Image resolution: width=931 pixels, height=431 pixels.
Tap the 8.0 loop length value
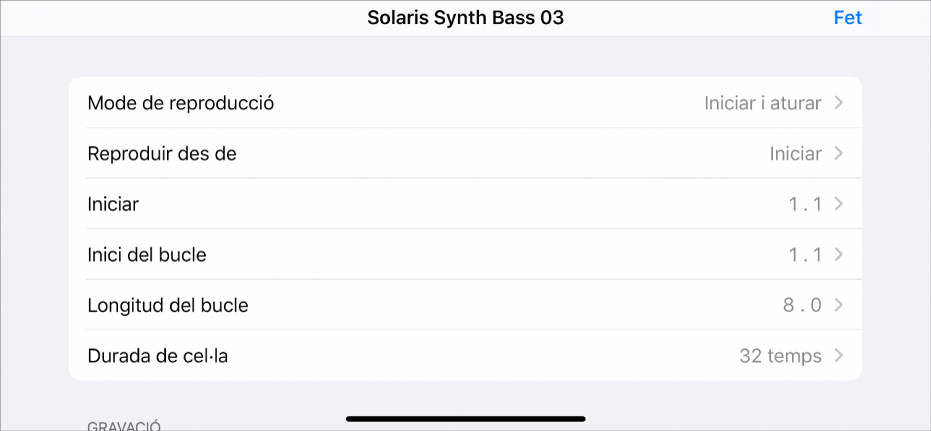802,305
